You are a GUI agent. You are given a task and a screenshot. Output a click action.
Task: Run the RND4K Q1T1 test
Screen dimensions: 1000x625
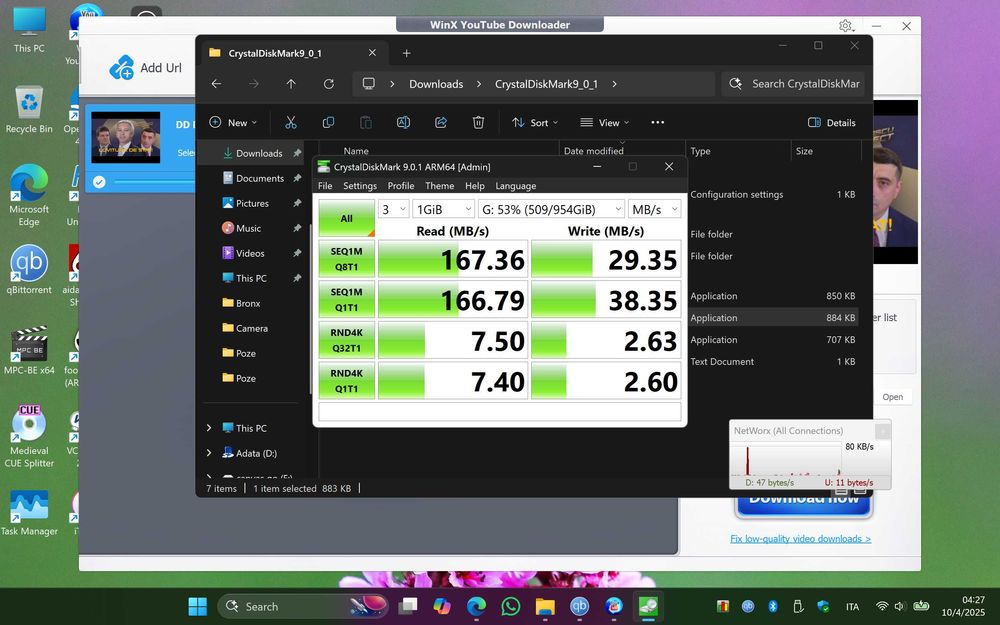346,381
